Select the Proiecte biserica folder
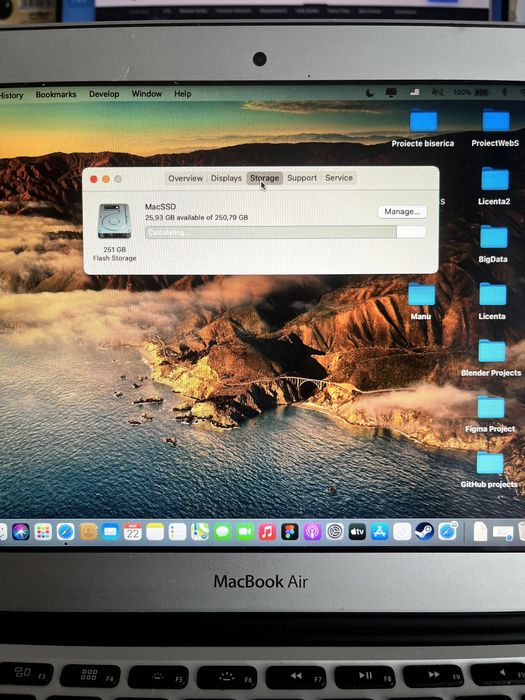525x700 pixels. pyautogui.click(x=423, y=129)
